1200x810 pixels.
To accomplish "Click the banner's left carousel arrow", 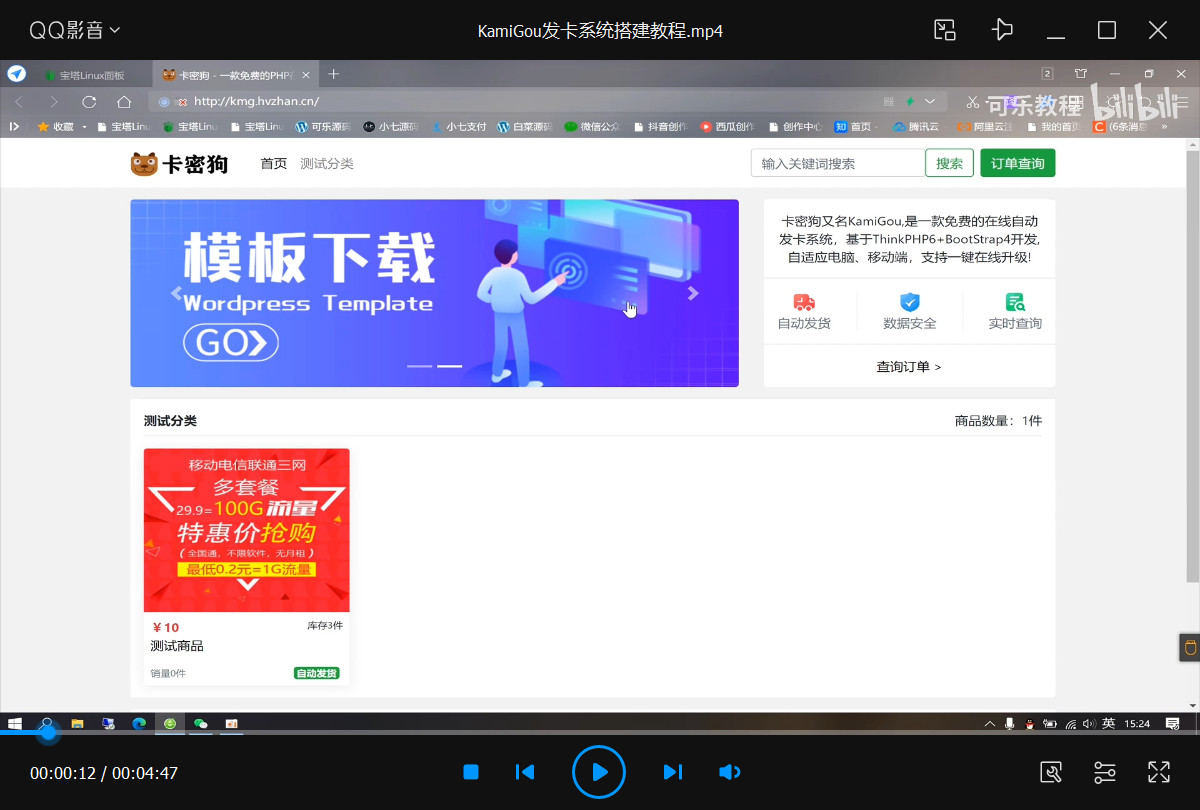I will 177,294.
